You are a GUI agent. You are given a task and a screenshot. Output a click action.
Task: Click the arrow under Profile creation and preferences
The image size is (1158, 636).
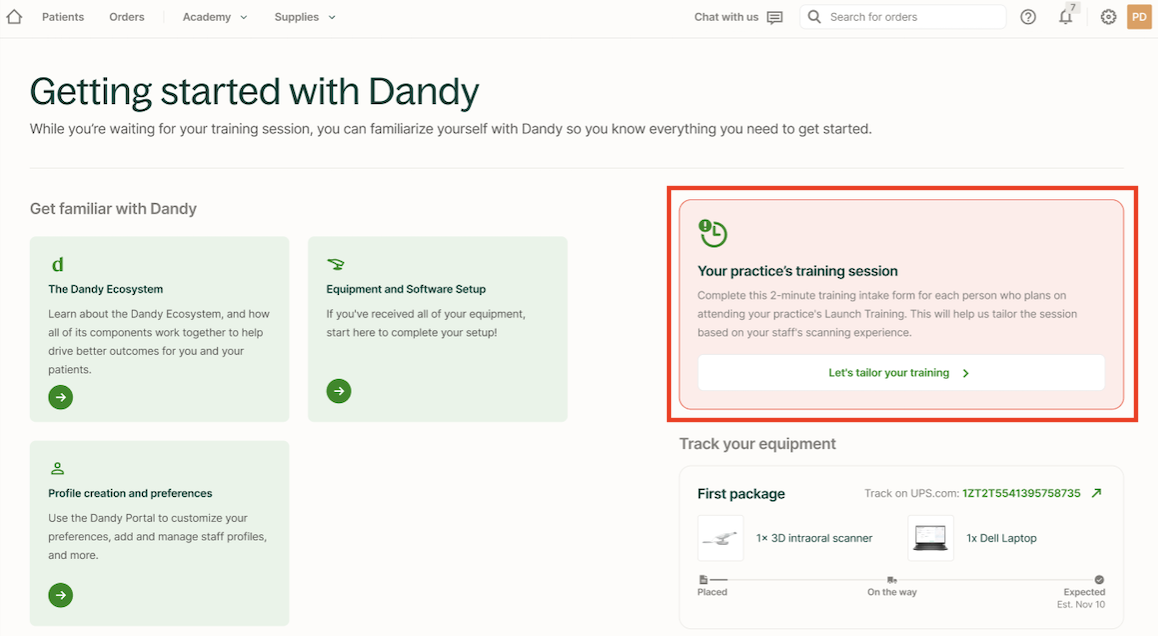(61, 596)
